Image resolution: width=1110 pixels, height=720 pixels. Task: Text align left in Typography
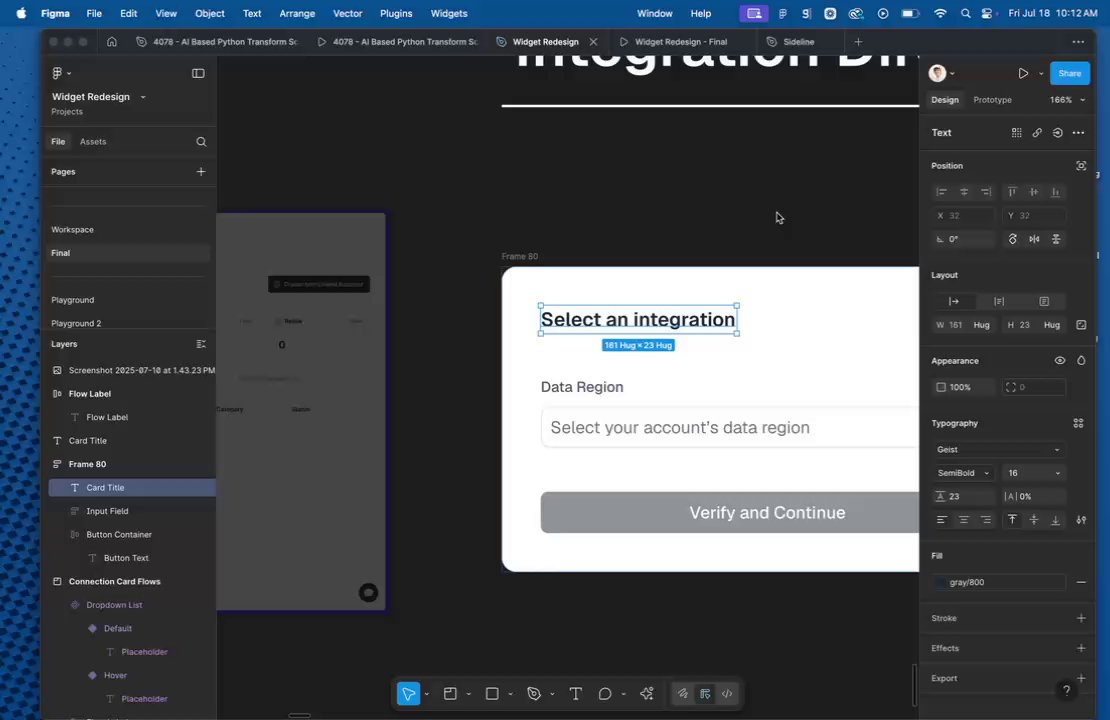(942, 520)
